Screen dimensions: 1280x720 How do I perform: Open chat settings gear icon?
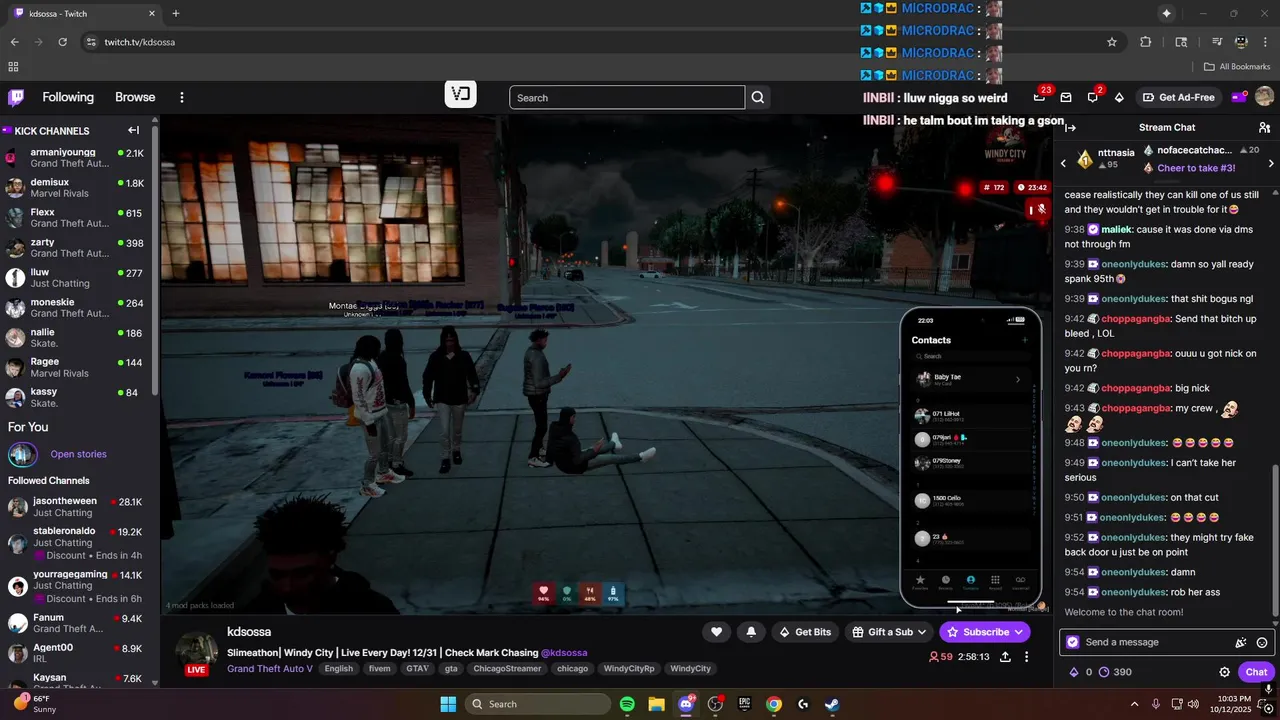[x=1224, y=672]
